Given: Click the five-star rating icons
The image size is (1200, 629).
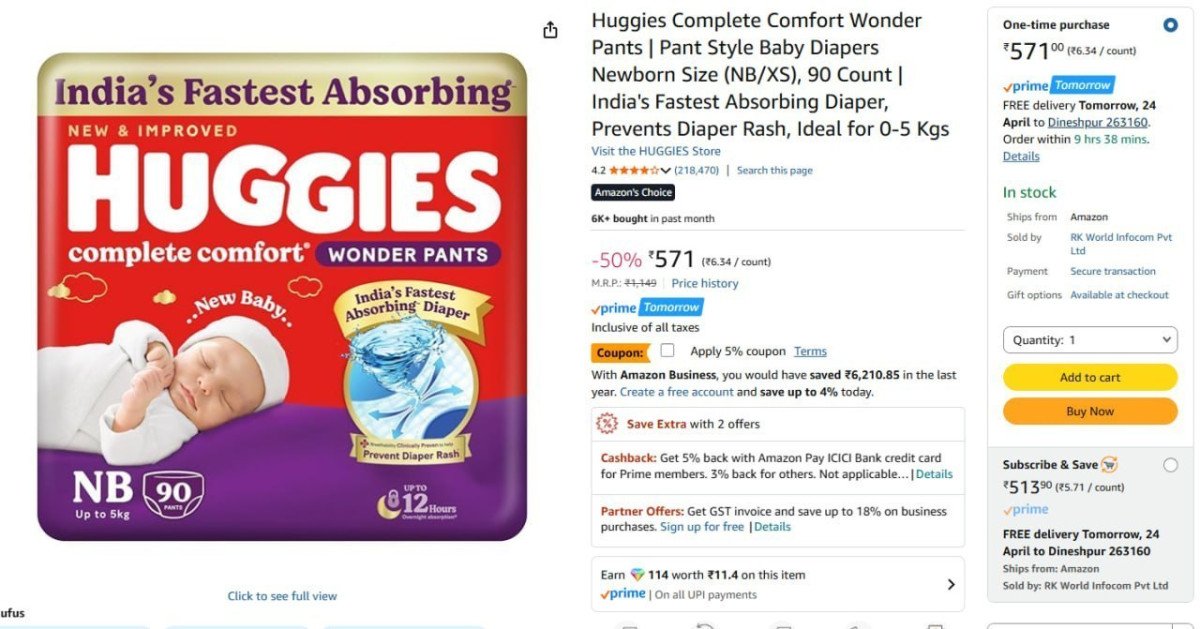Looking at the screenshot, I should click(x=635, y=171).
